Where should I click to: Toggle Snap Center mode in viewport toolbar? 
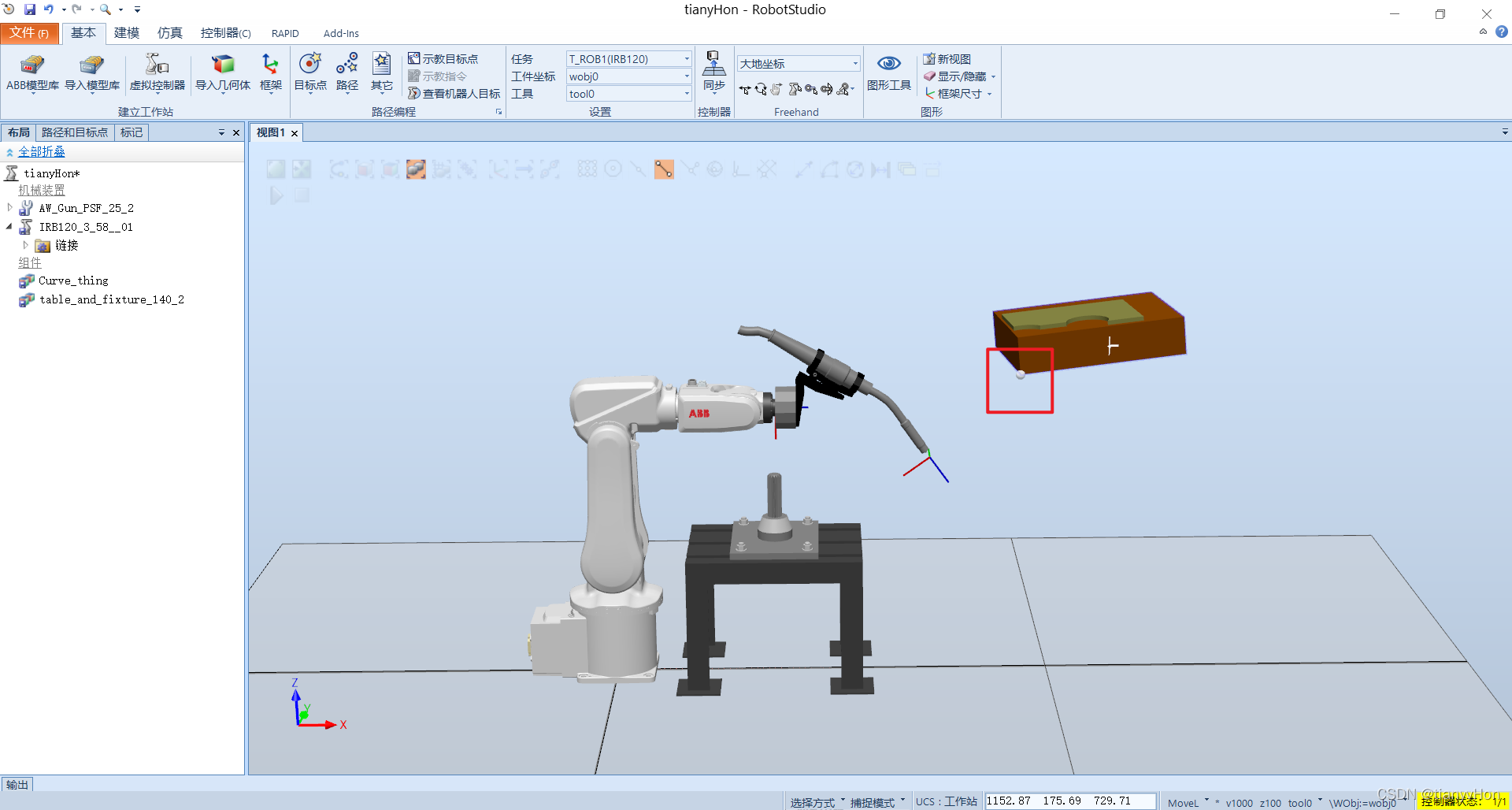point(613,169)
